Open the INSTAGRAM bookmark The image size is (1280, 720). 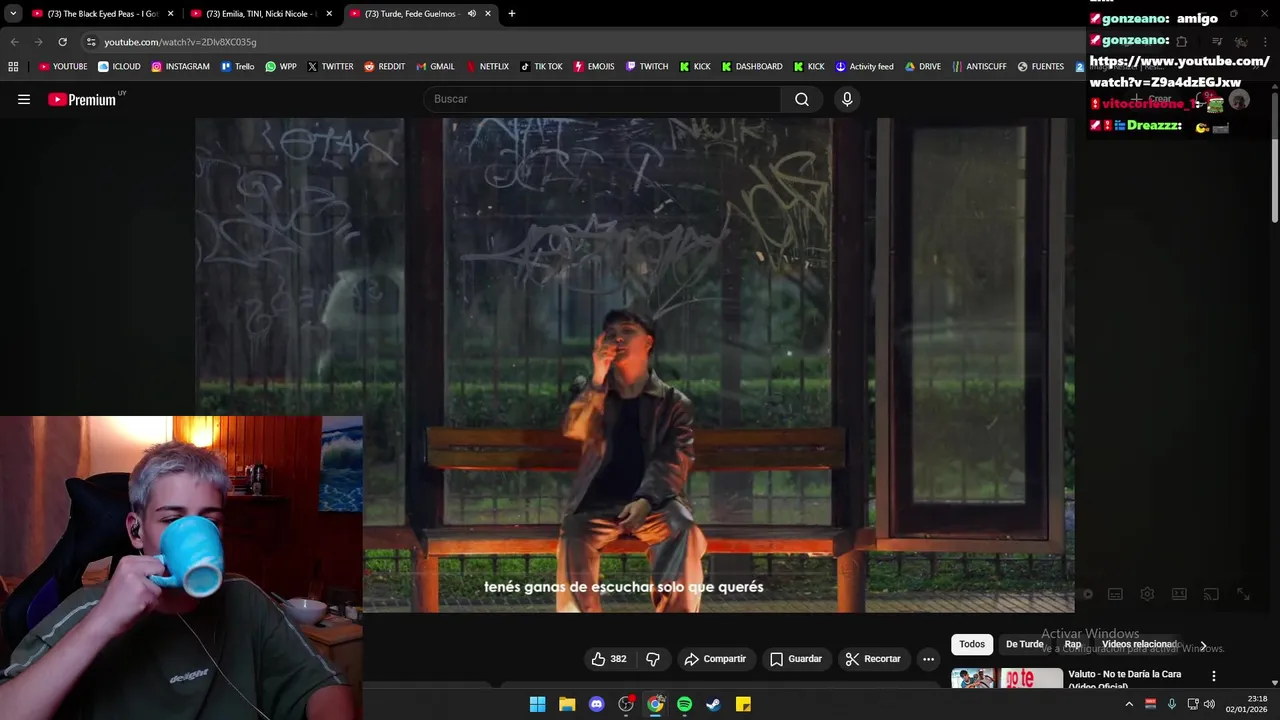pos(180,67)
